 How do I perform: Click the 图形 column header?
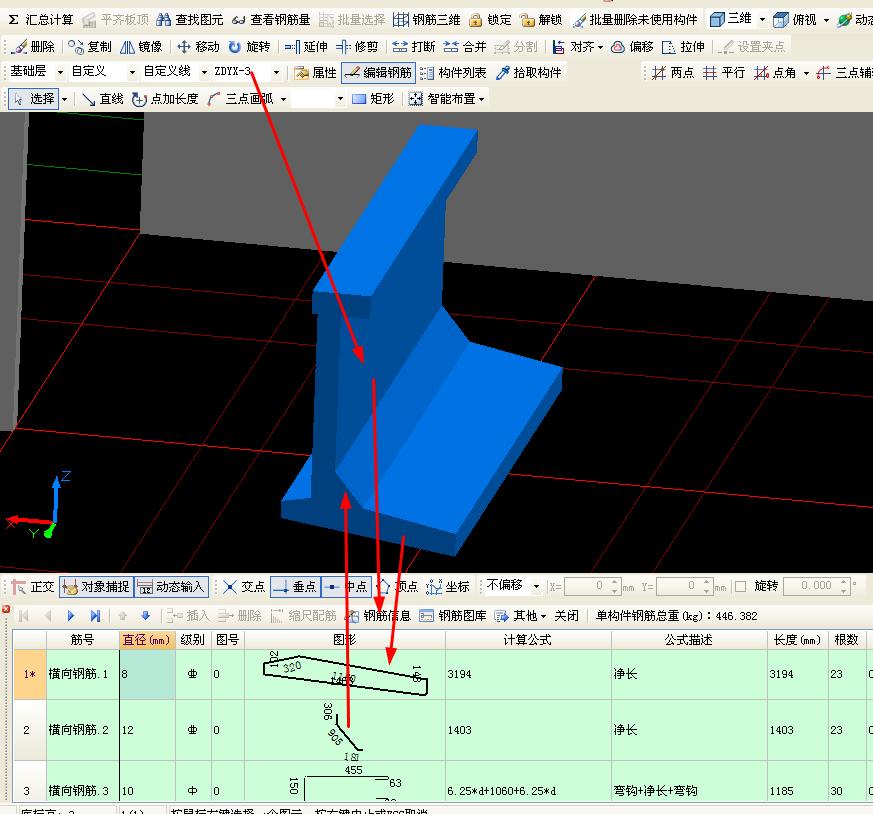(345, 640)
